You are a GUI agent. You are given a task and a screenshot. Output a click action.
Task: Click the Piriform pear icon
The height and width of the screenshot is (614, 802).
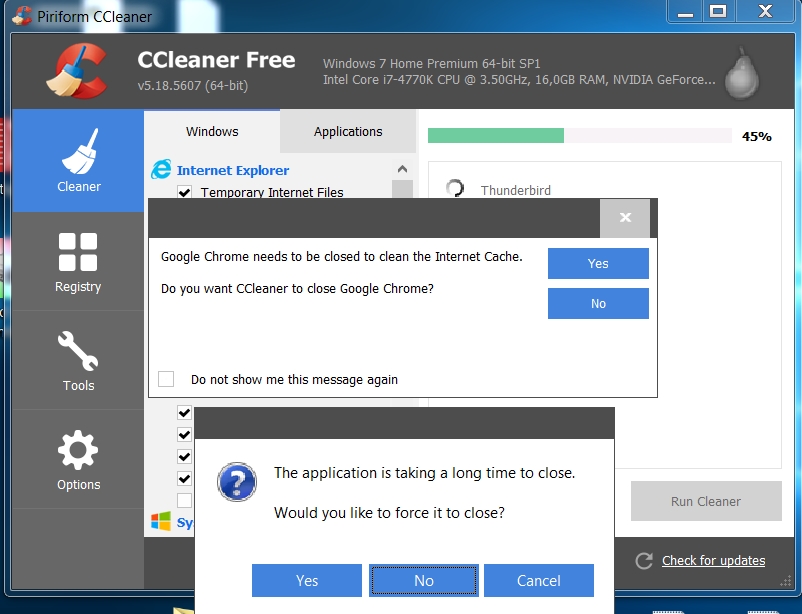point(741,73)
